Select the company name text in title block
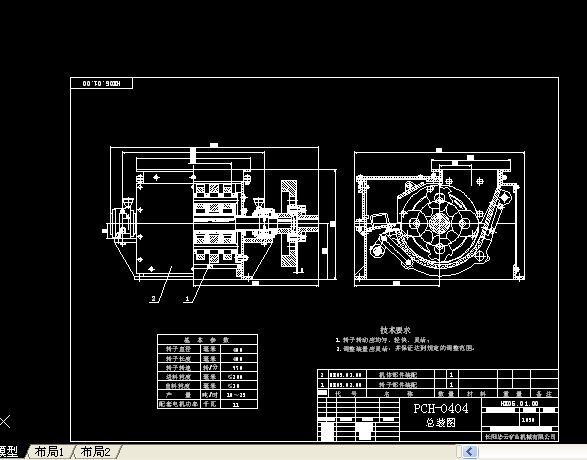Viewport: 587px width, 460px height. point(520,436)
